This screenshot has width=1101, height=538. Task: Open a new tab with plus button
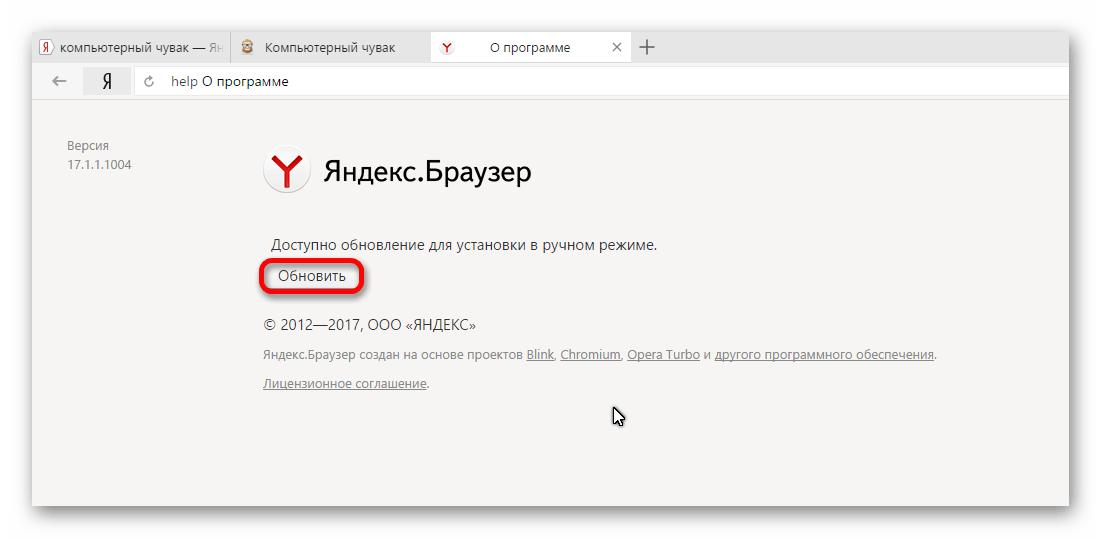click(x=647, y=48)
